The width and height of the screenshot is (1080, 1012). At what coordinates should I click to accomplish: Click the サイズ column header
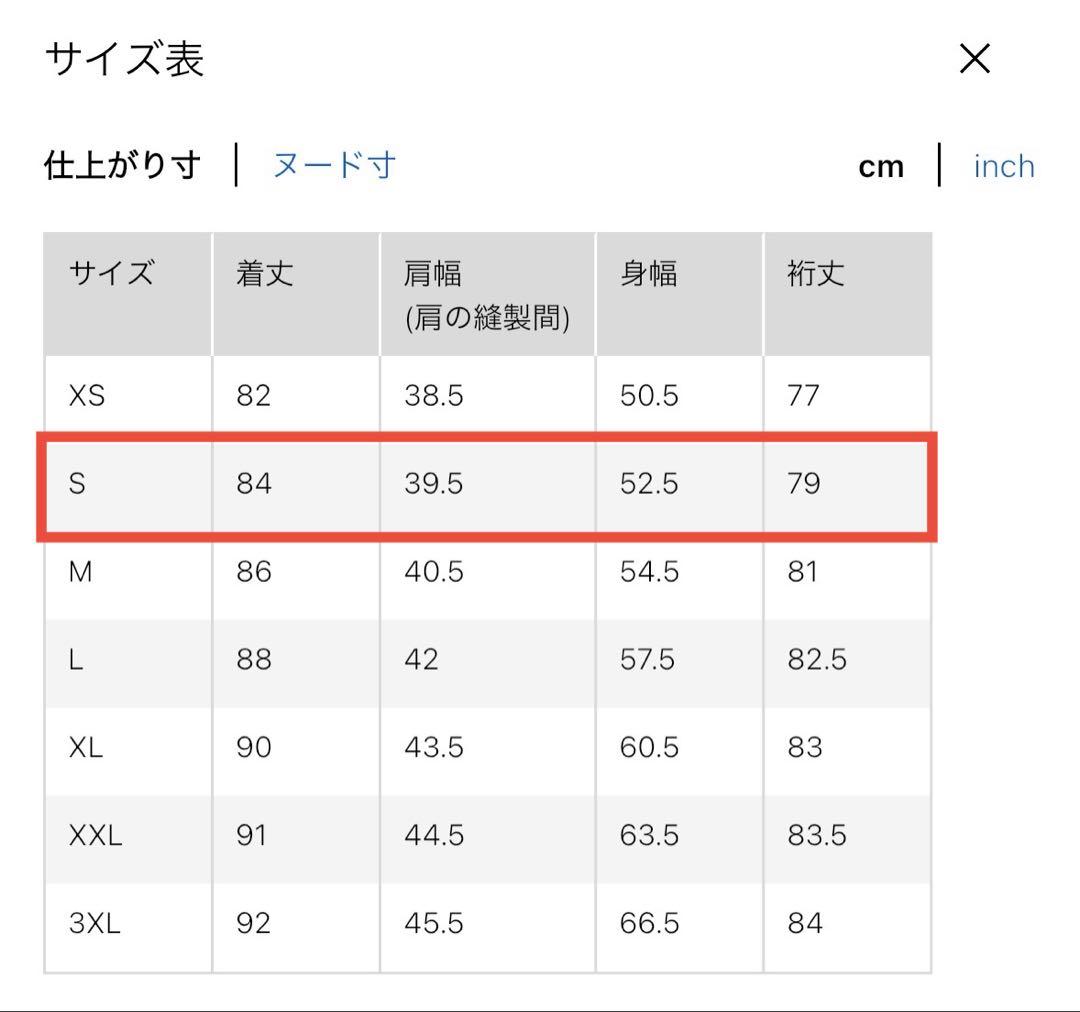pos(111,274)
